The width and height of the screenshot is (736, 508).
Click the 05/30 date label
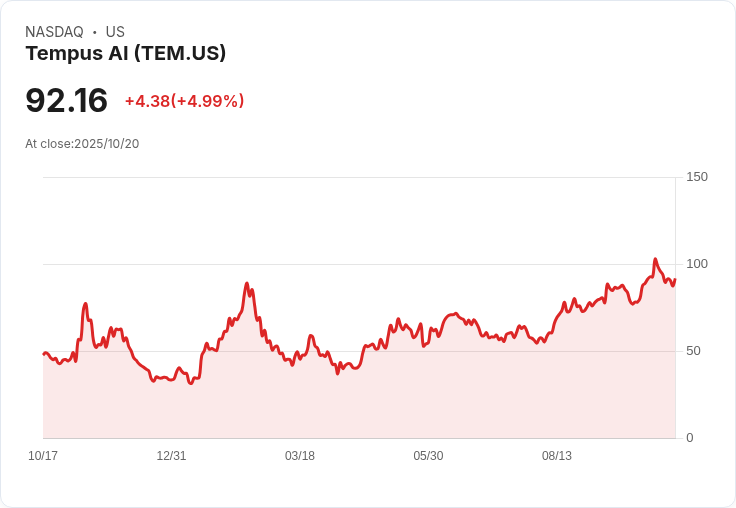point(428,456)
